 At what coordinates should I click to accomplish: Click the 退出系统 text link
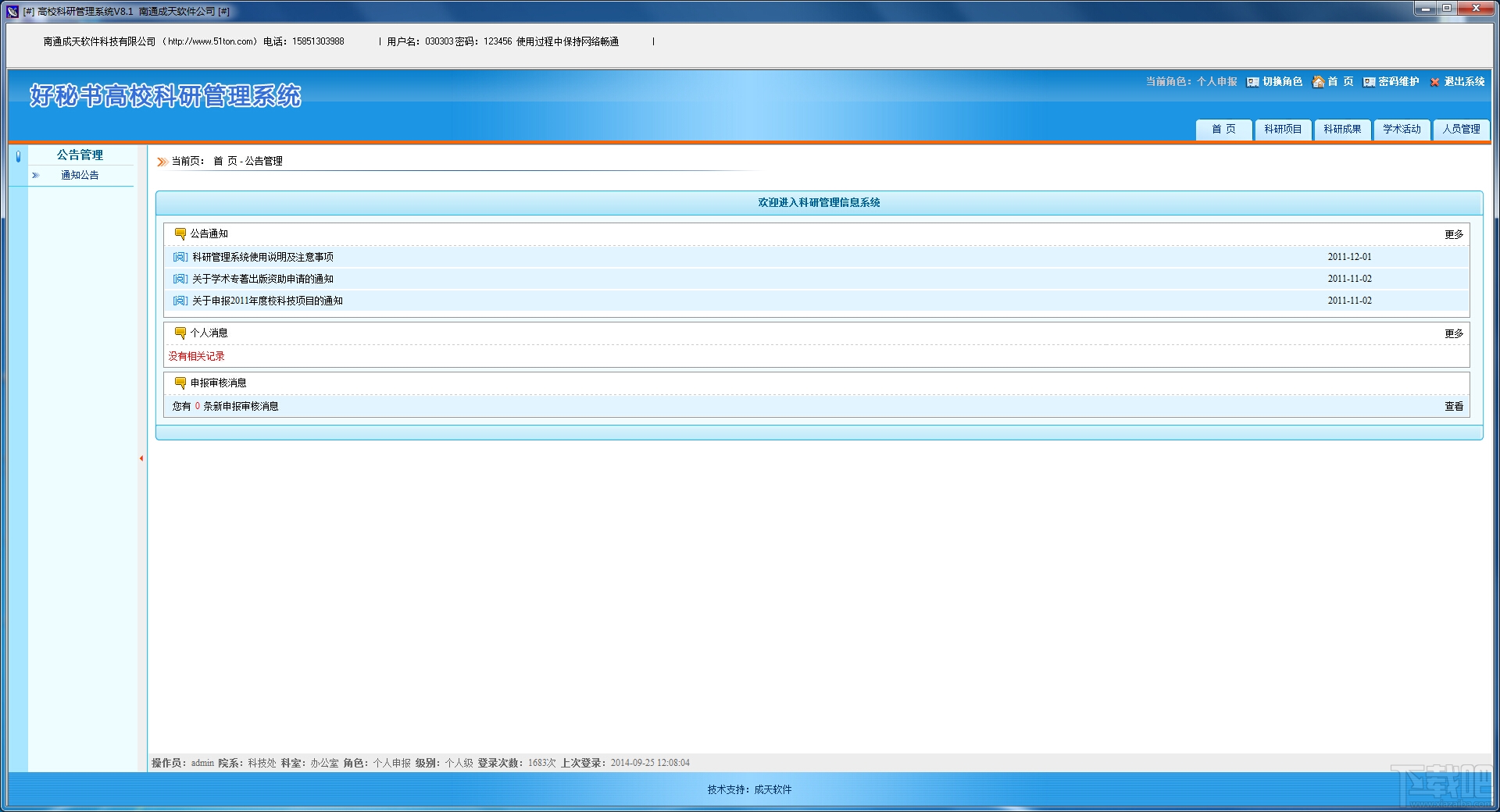click(x=1465, y=81)
